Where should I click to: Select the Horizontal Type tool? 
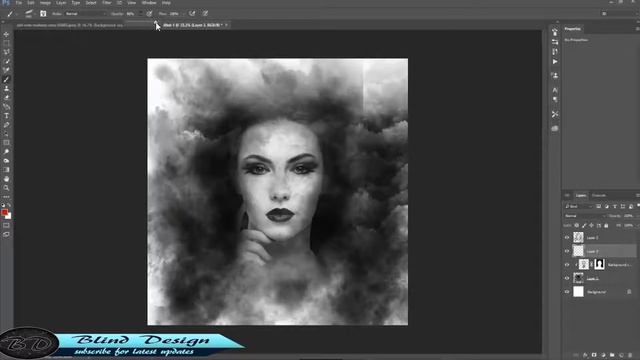pos(6,116)
